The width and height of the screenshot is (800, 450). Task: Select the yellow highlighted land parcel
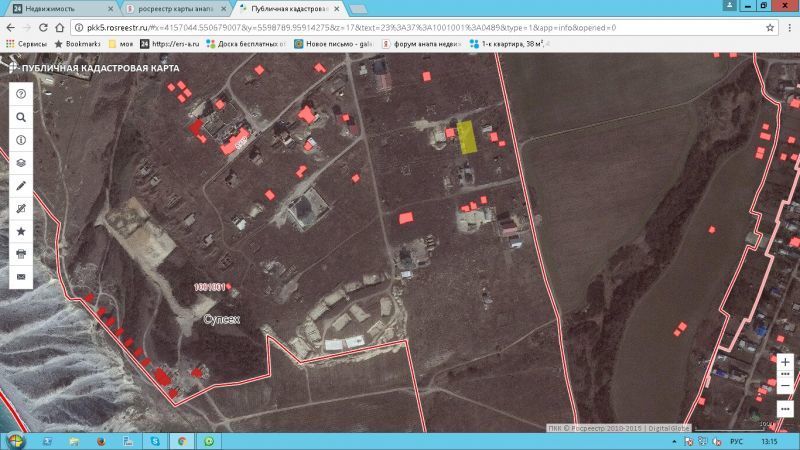click(467, 137)
